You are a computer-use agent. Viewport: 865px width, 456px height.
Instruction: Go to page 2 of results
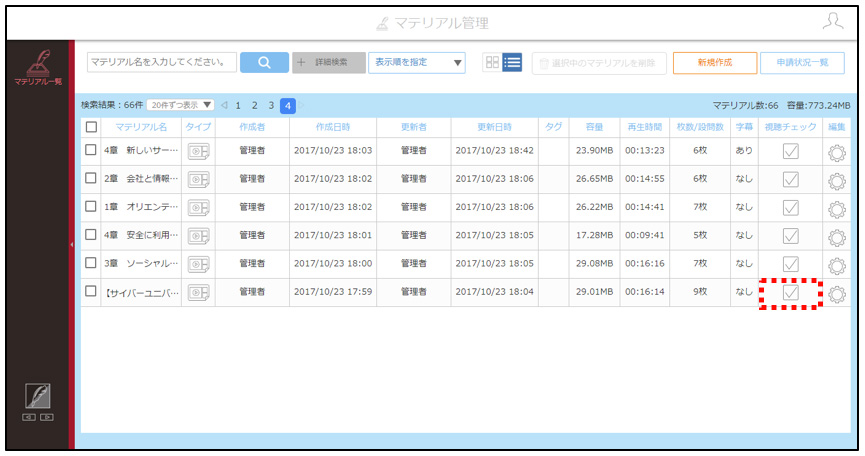coord(254,105)
